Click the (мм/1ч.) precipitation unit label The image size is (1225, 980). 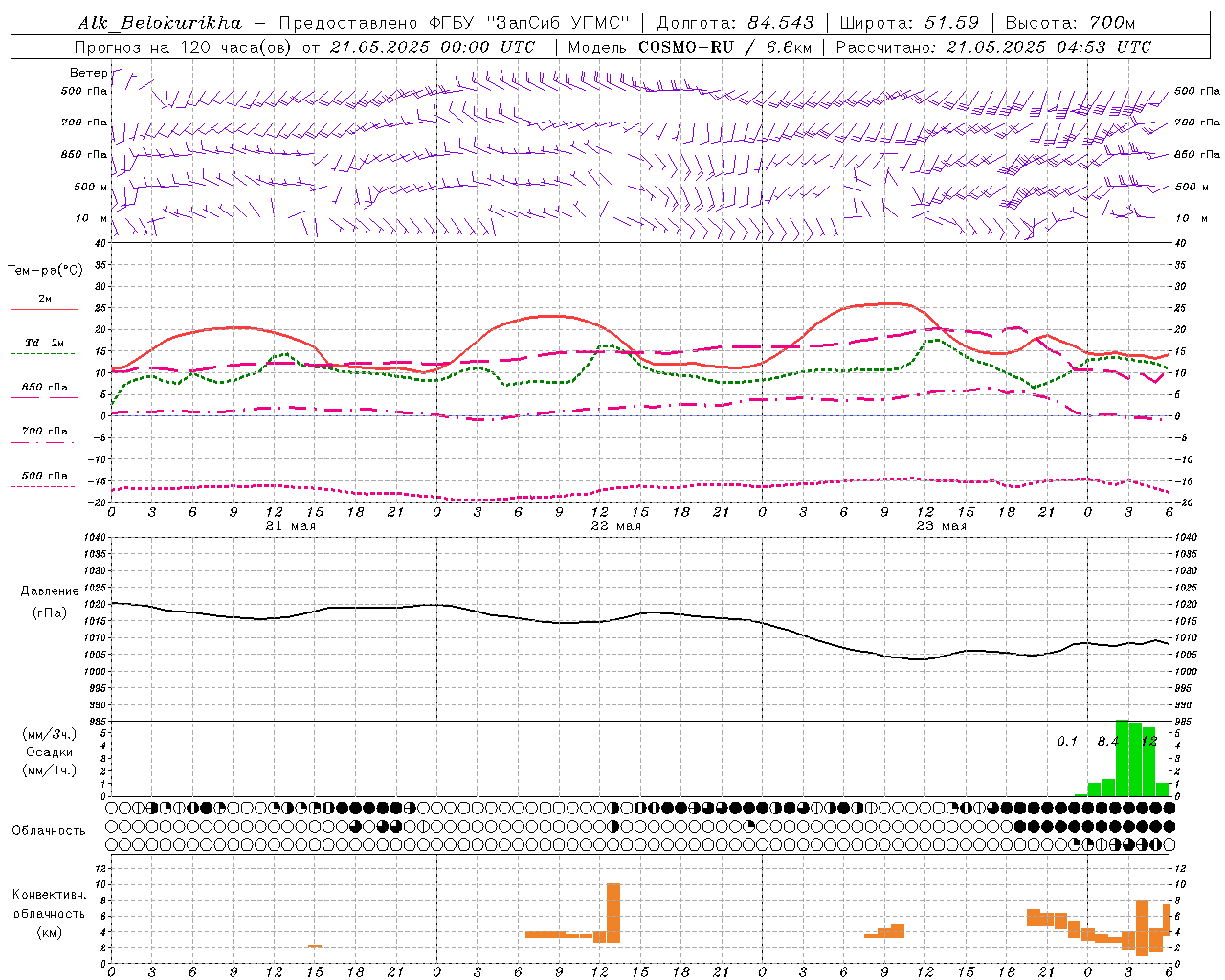coord(50,770)
